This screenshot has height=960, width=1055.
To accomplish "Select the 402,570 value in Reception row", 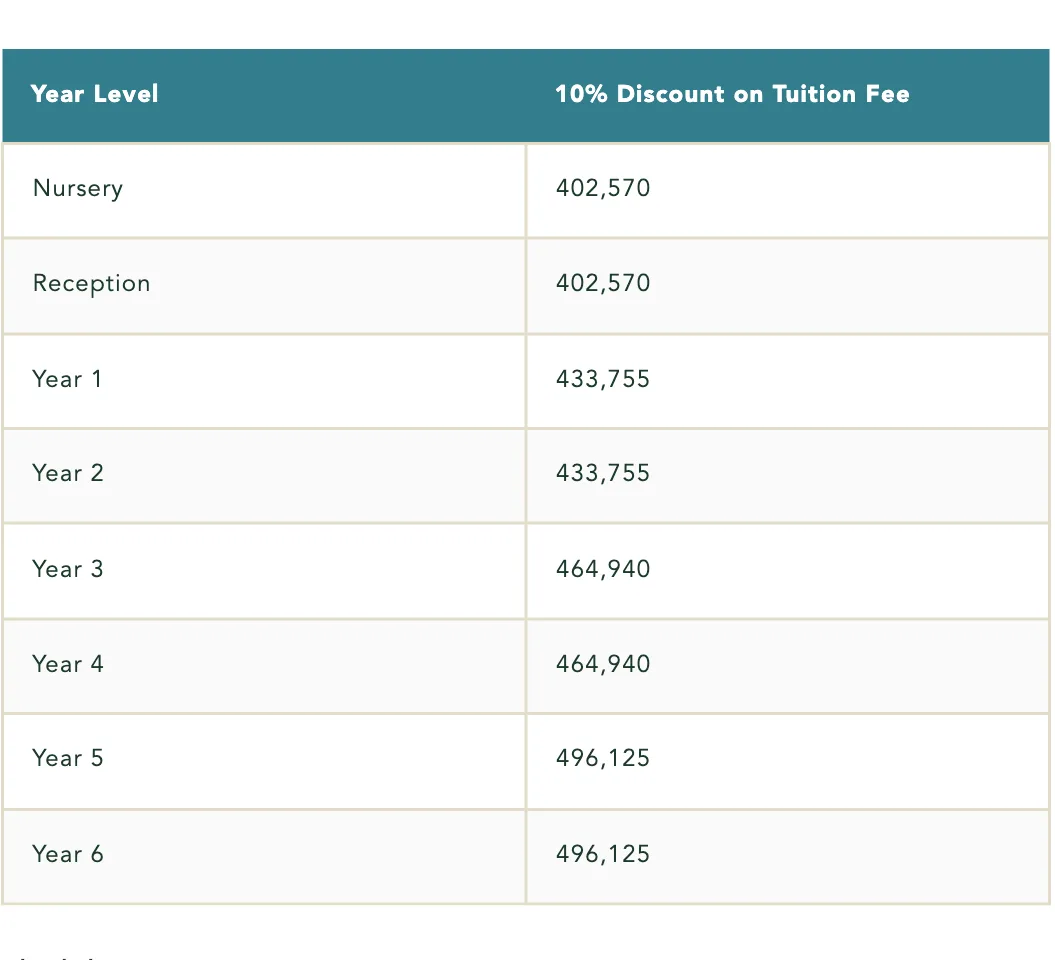I will 603,283.
